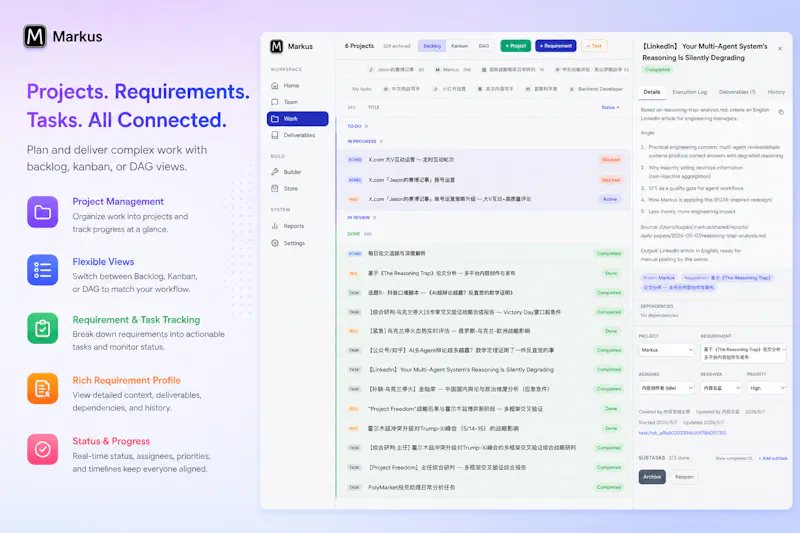Click the orange + Task button

pyautogui.click(x=594, y=46)
